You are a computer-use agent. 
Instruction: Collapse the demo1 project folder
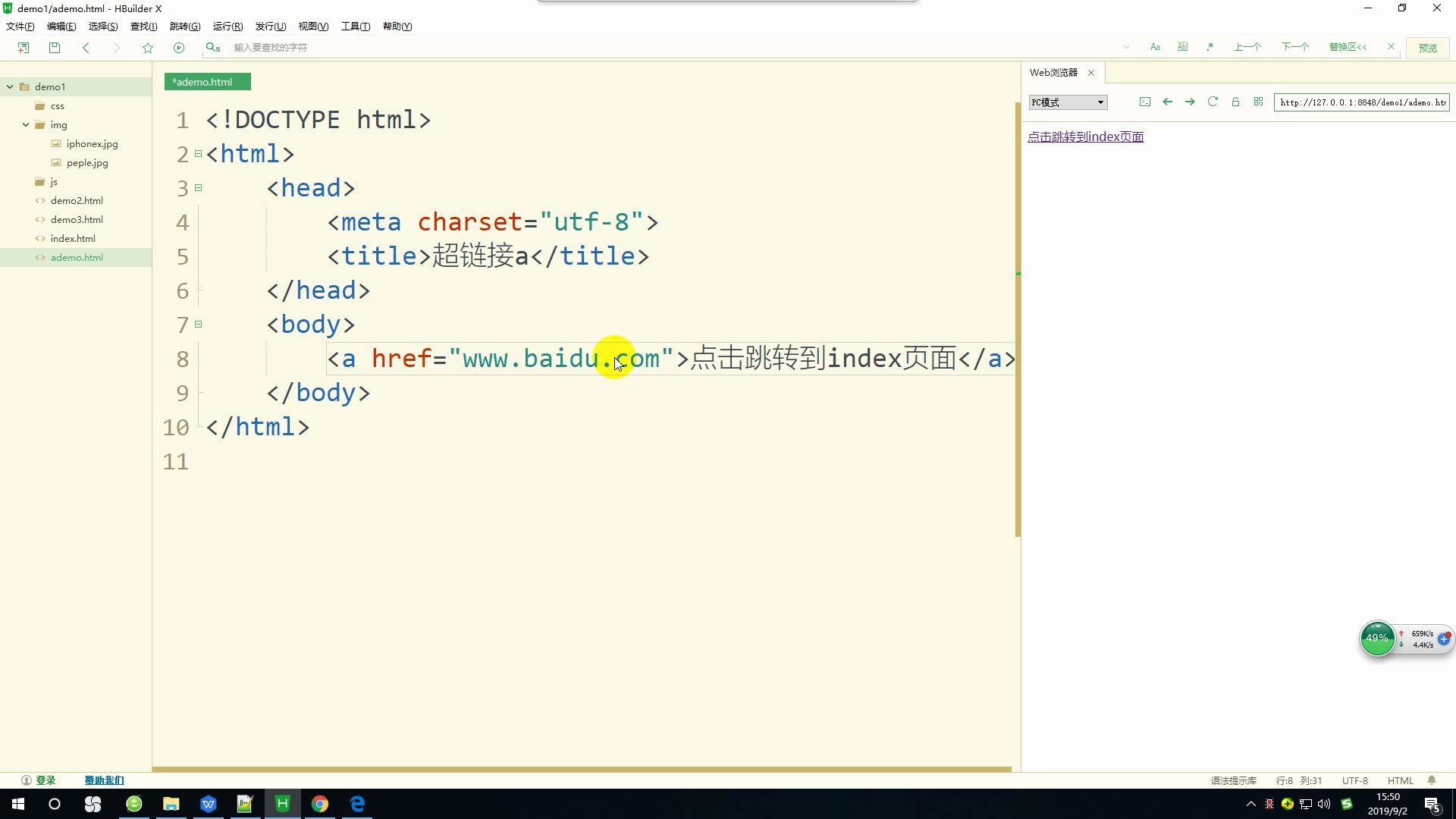10,86
